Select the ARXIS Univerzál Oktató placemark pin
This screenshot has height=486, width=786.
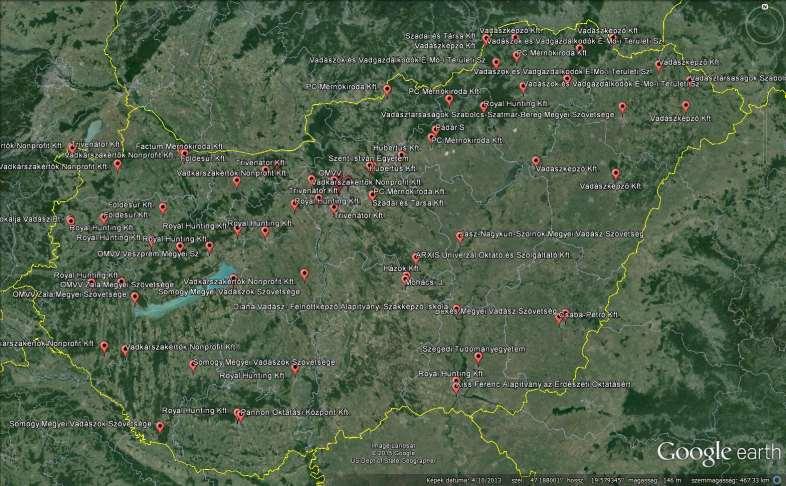[416, 258]
